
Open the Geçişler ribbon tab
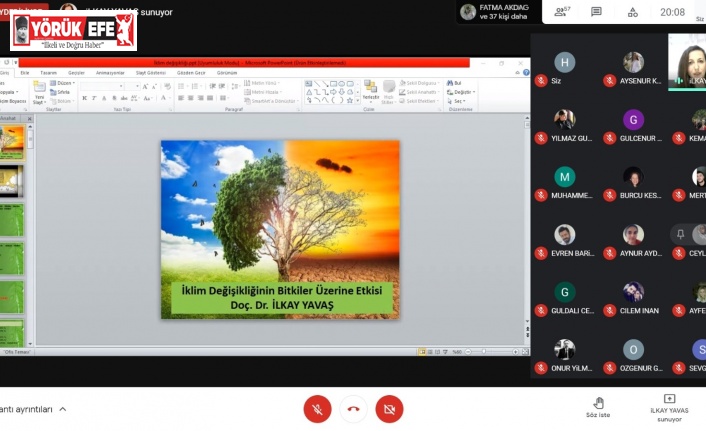pyautogui.click(x=76, y=73)
